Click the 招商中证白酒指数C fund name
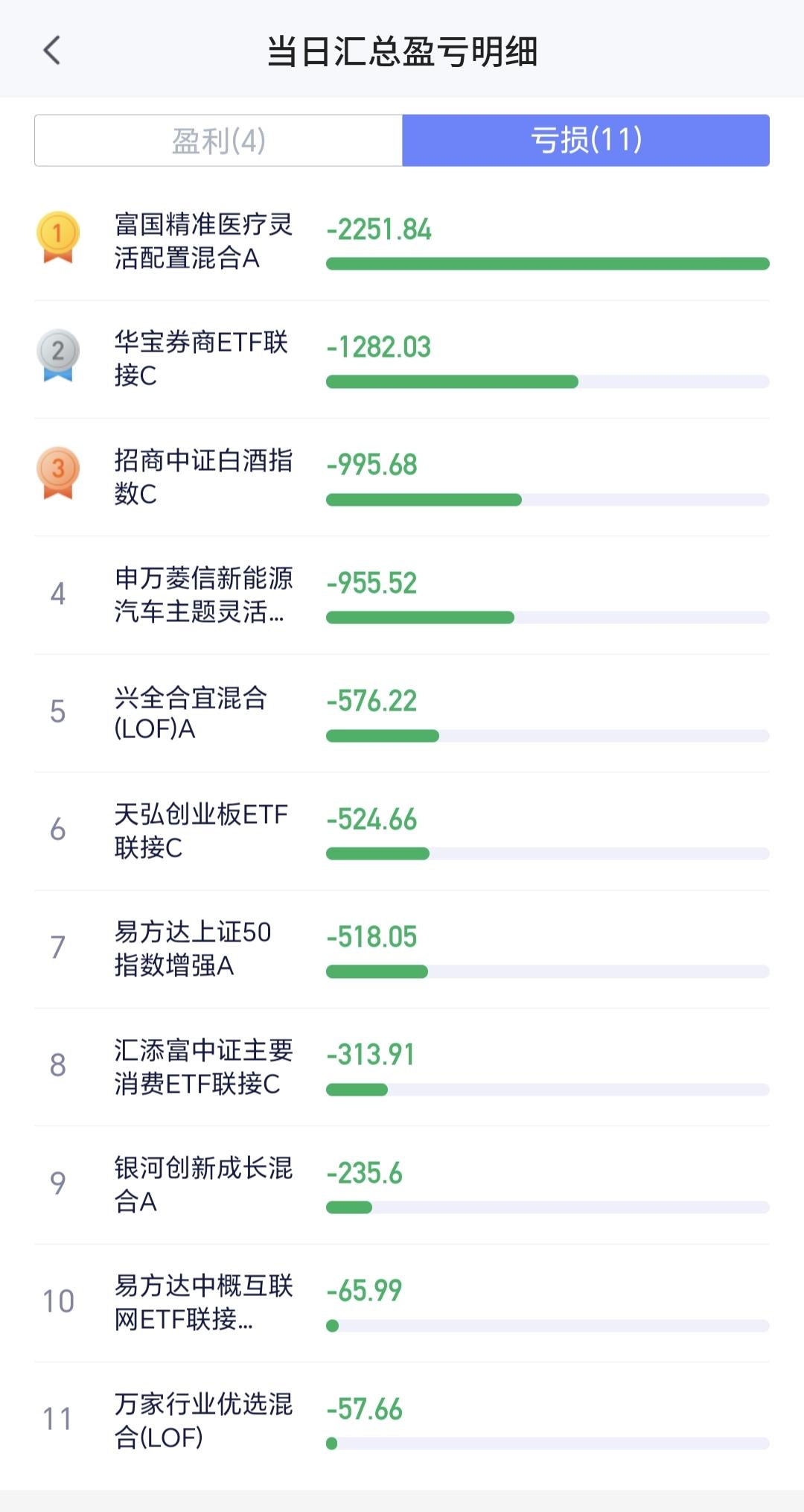The width and height of the screenshot is (804, 1512). pos(203,476)
